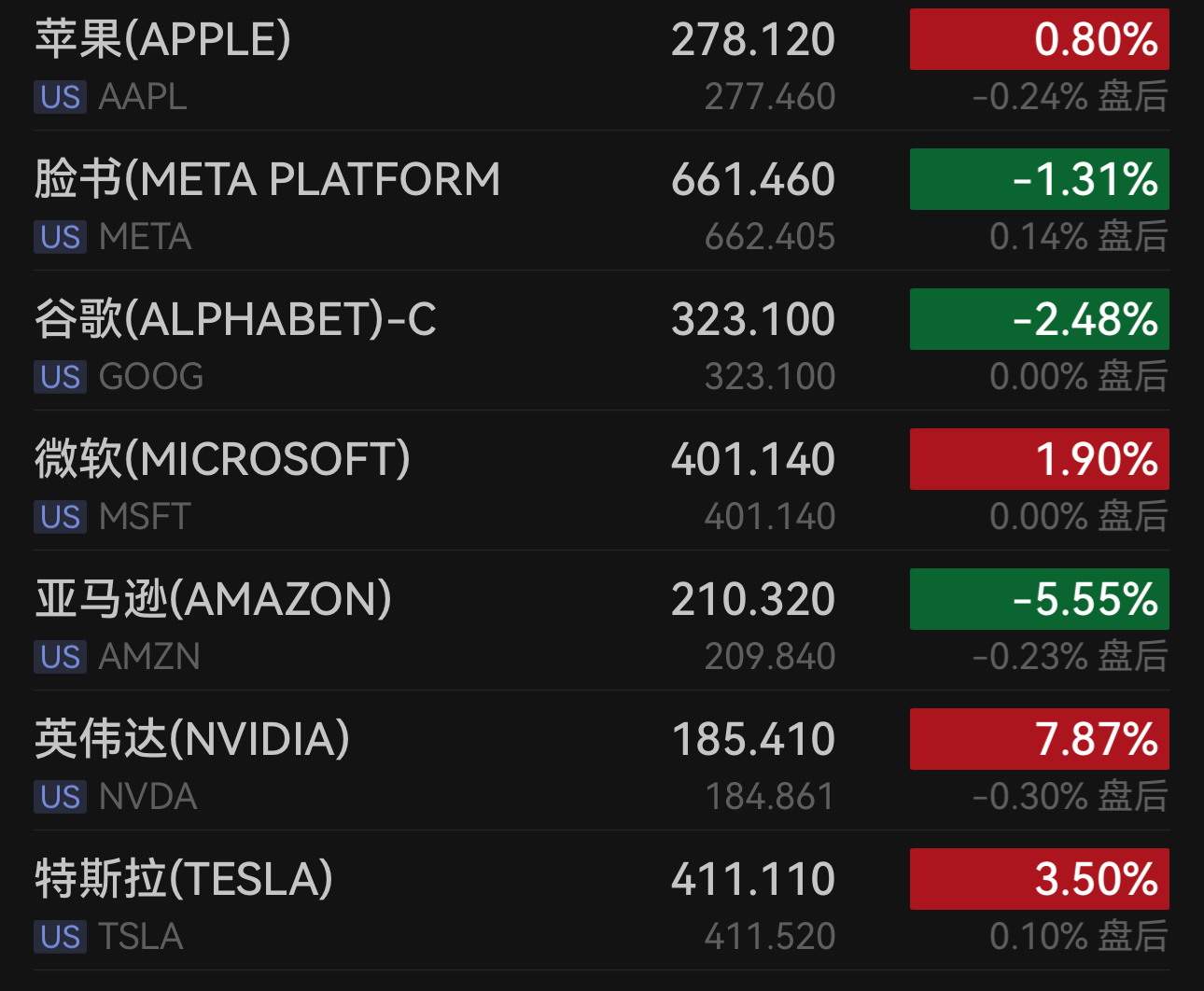Open the Meta Platform stock row
Image resolution: width=1204 pixels, height=991 pixels.
tap(267, 179)
